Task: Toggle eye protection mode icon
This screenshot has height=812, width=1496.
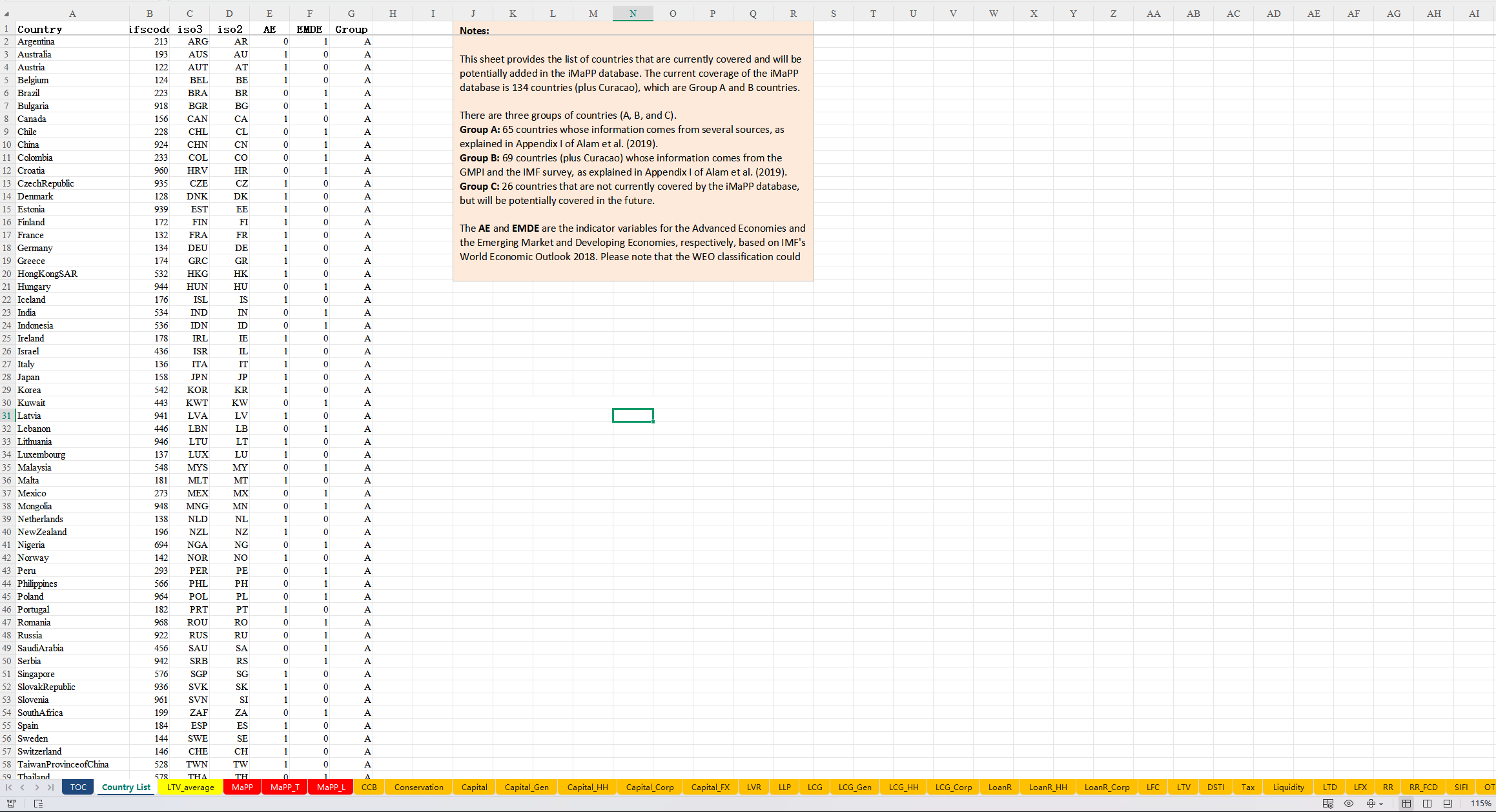Action: coord(1349,804)
